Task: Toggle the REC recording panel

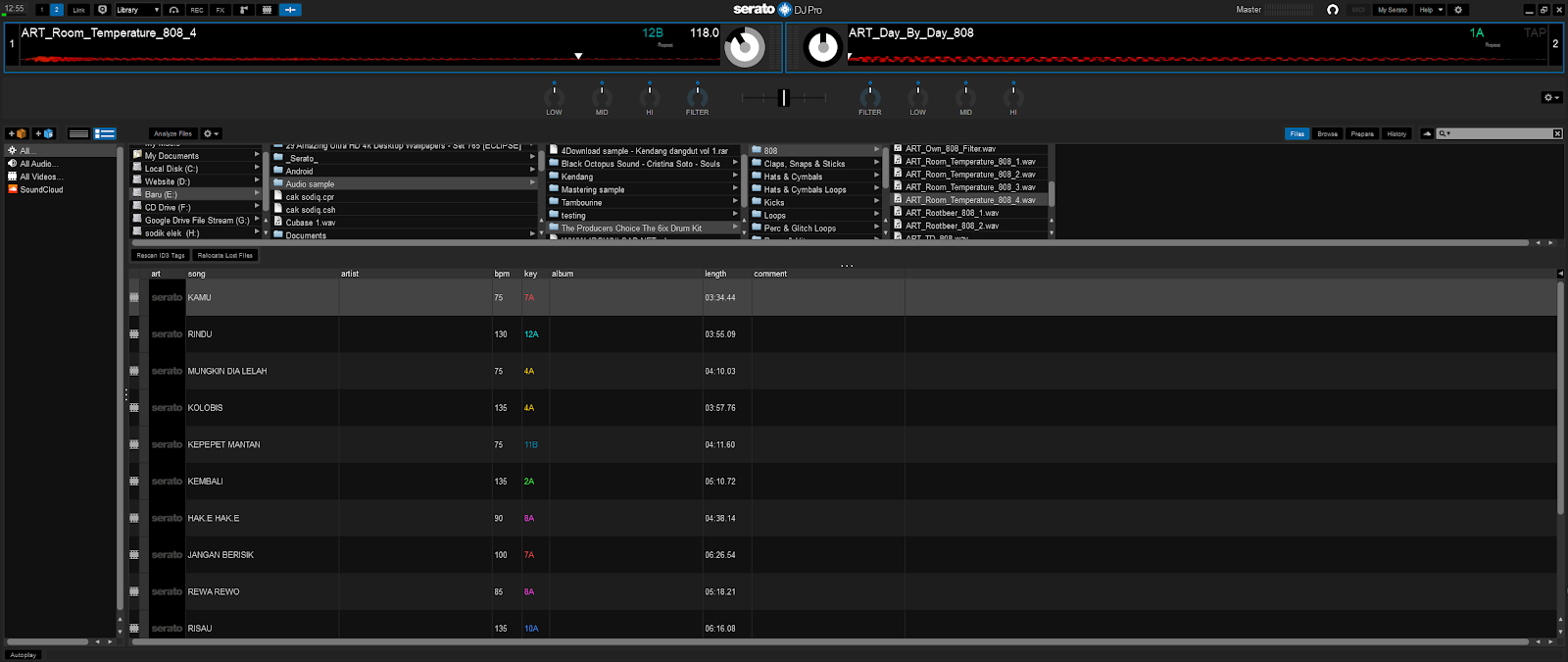Action: 197,10
